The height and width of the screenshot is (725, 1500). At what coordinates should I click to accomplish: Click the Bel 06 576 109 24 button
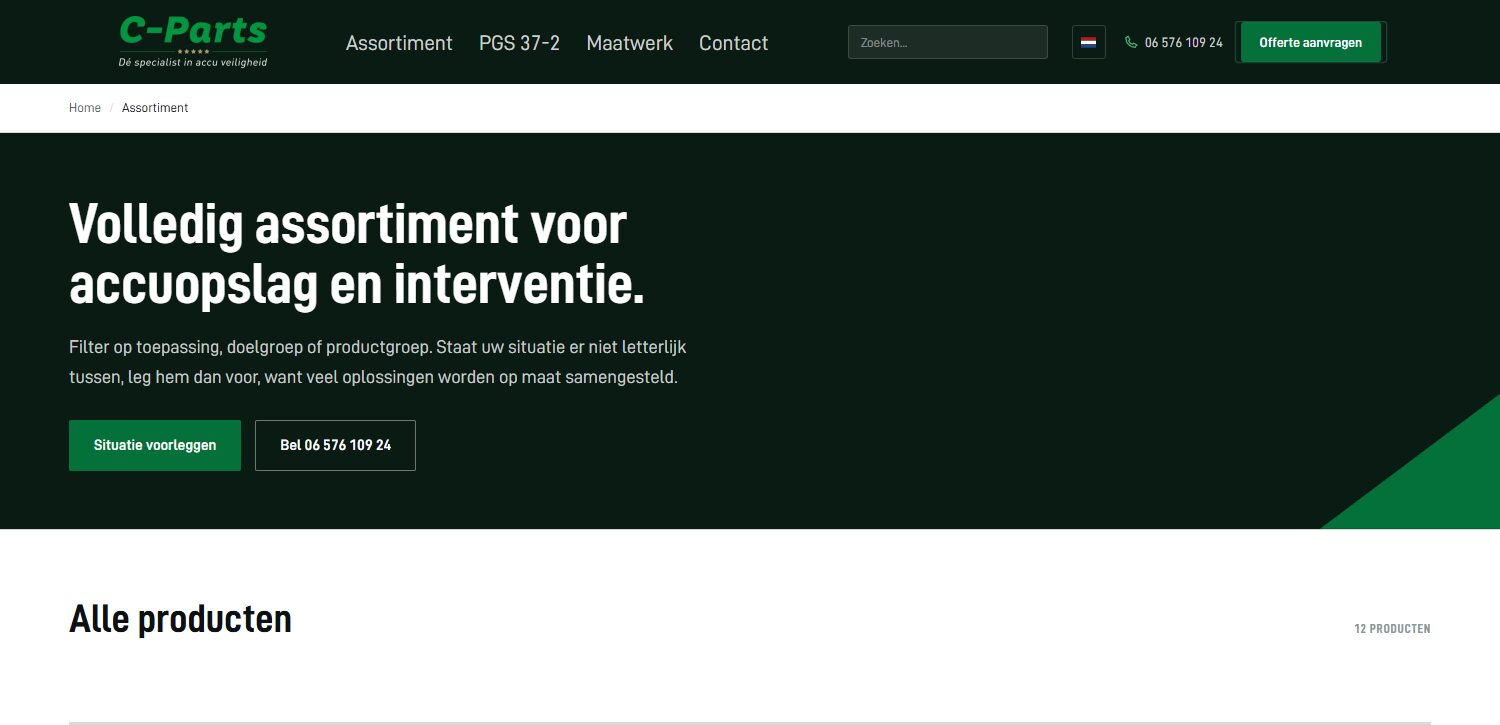335,445
